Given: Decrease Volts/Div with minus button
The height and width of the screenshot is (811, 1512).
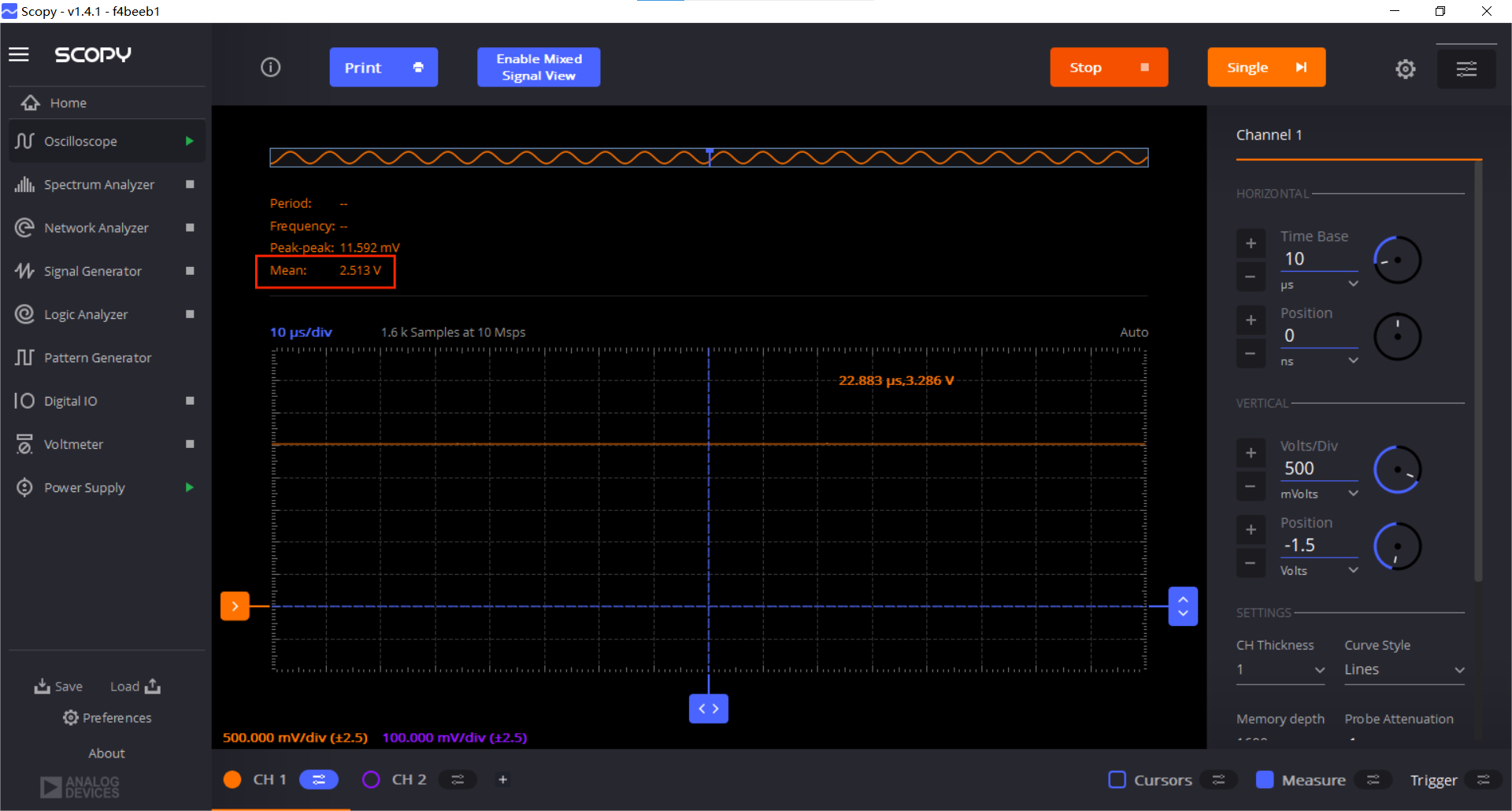Looking at the screenshot, I should pos(1251,486).
